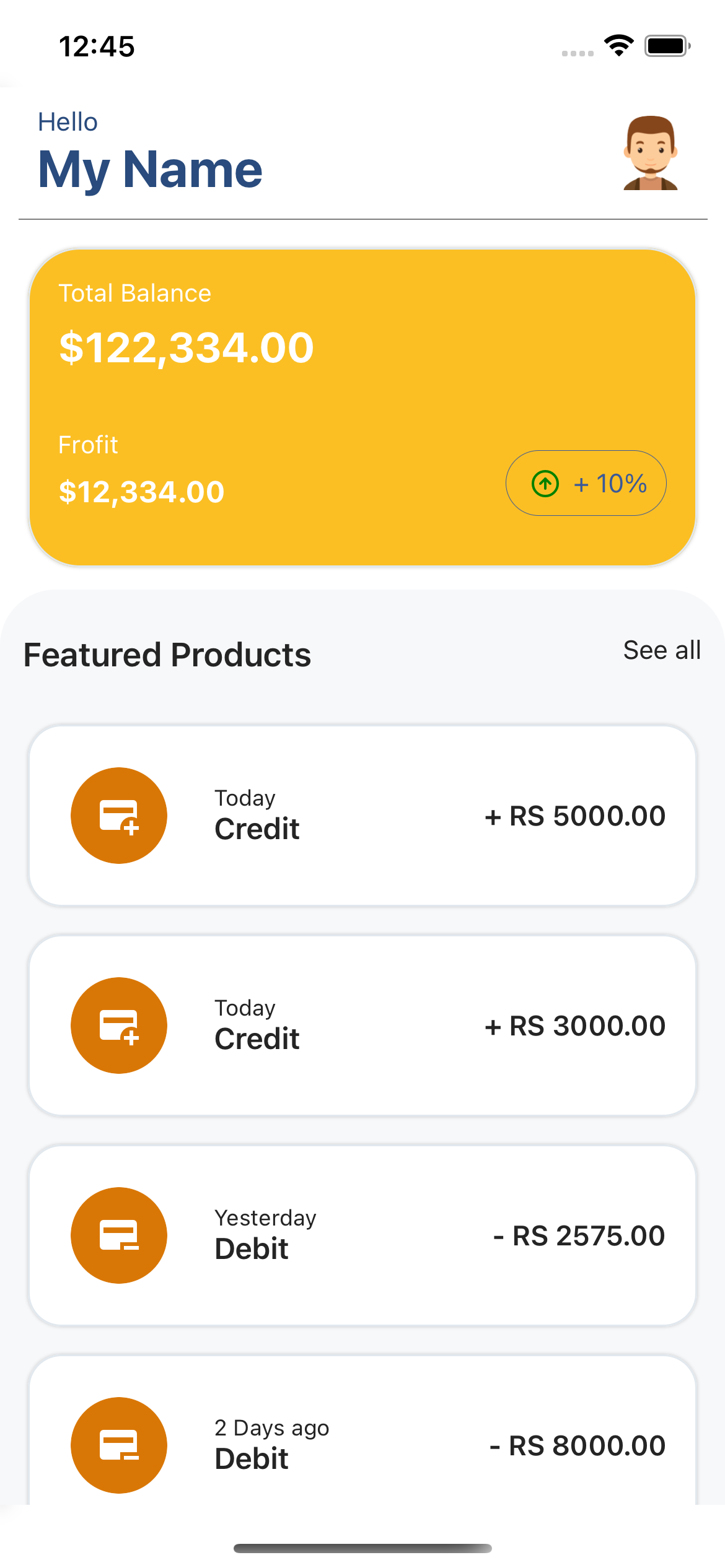
Task: Tap the My Name heading
Action: 151,169
